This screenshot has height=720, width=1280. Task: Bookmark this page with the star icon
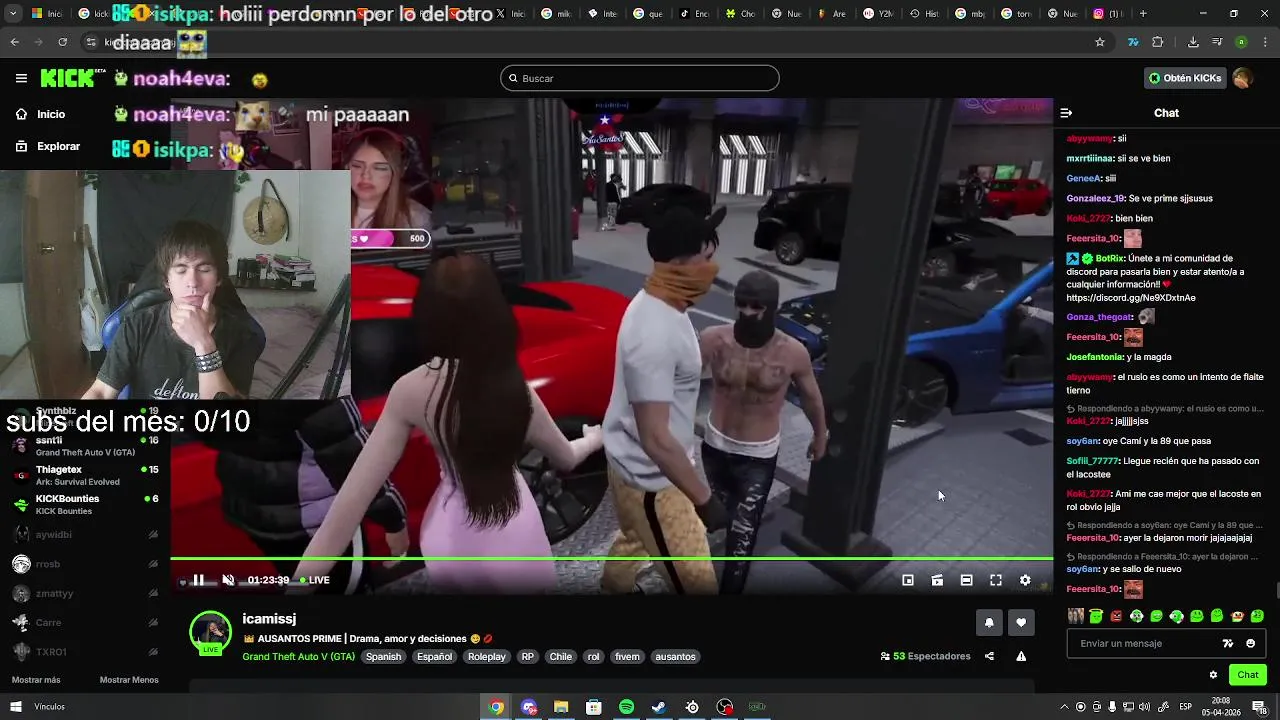coord(1100,42)
